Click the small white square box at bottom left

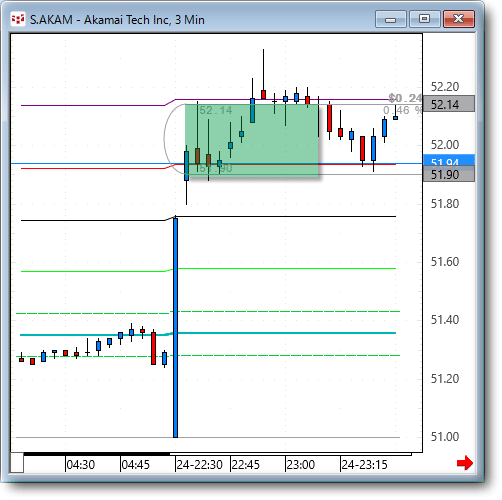(17, 463)
